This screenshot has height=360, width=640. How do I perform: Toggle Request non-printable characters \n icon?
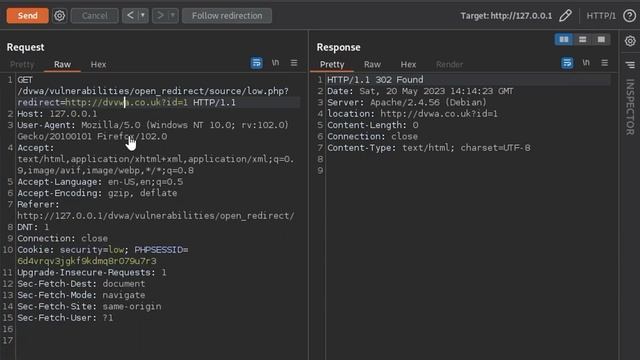[276, 63]
